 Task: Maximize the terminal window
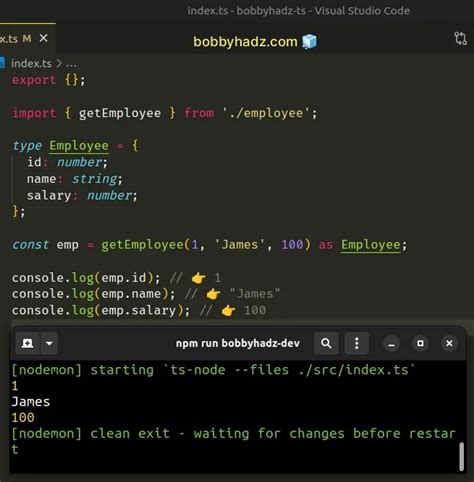click(420, 344)
